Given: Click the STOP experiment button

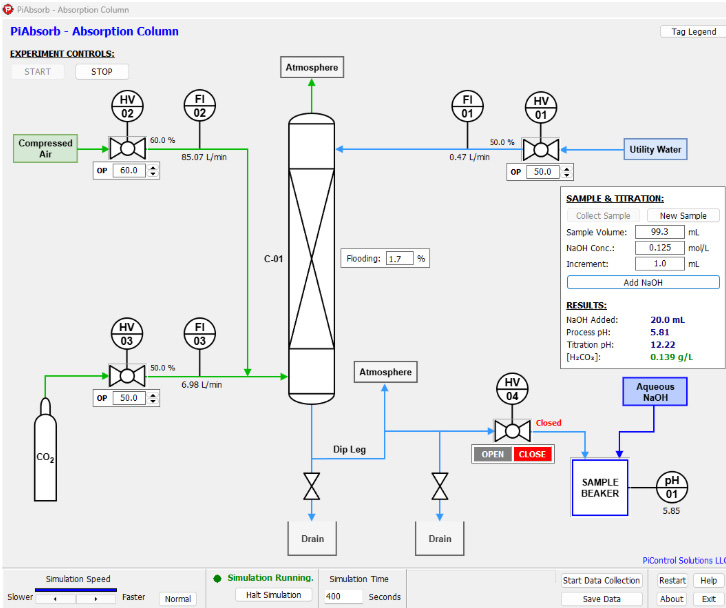Looking at the screenshot, I should pos(102,72).
